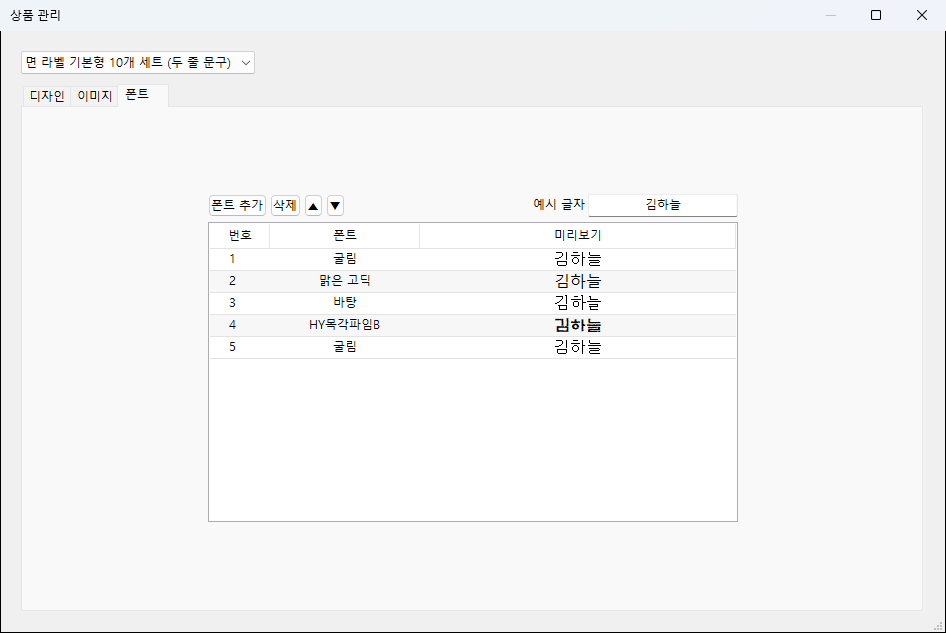Switch to the 디자인 tab
This screenshot has width=946, height=633.
[x=47, y=96]
